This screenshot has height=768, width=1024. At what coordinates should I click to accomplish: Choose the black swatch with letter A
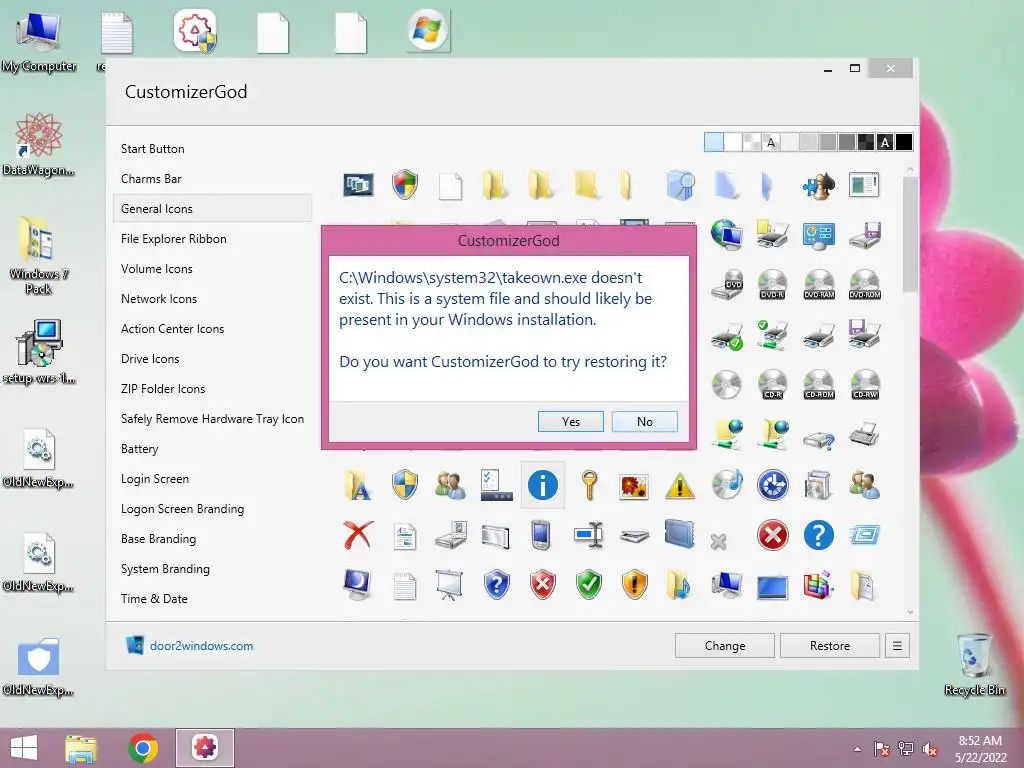point(885,142)
